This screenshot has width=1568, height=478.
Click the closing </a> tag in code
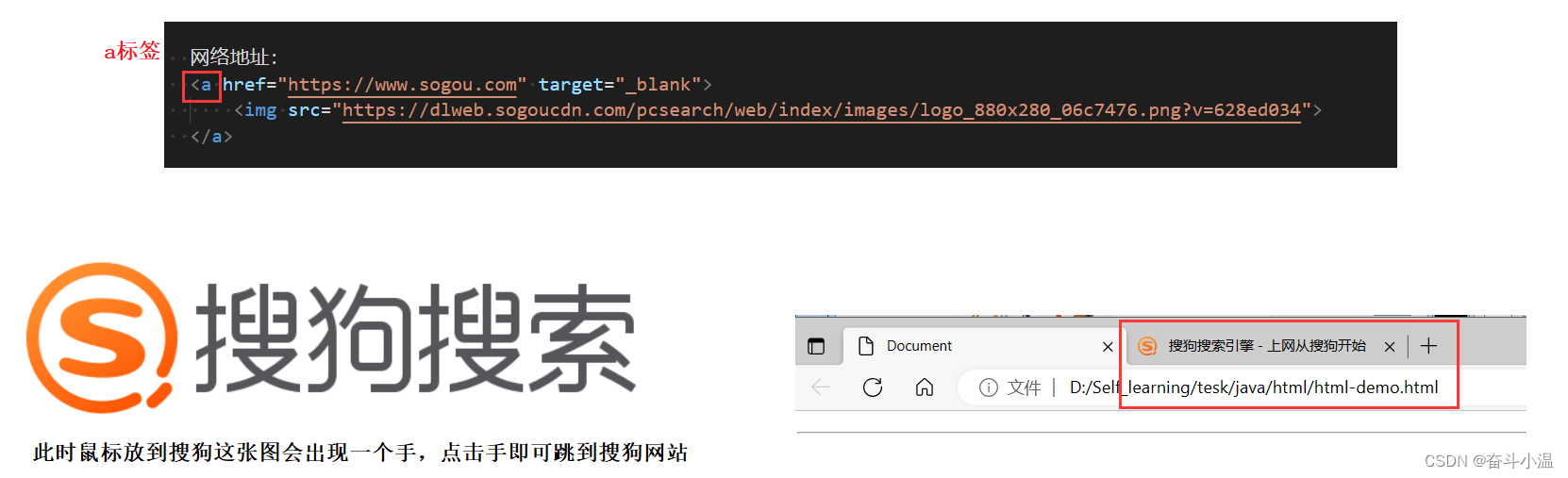211,137
